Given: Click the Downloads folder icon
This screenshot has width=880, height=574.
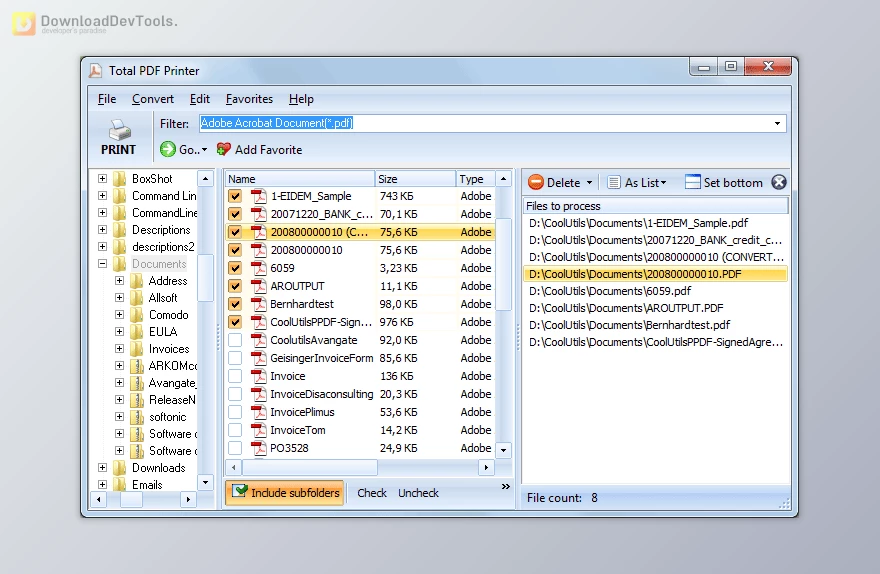Looking at the screenshot, I should coord(119,468).
